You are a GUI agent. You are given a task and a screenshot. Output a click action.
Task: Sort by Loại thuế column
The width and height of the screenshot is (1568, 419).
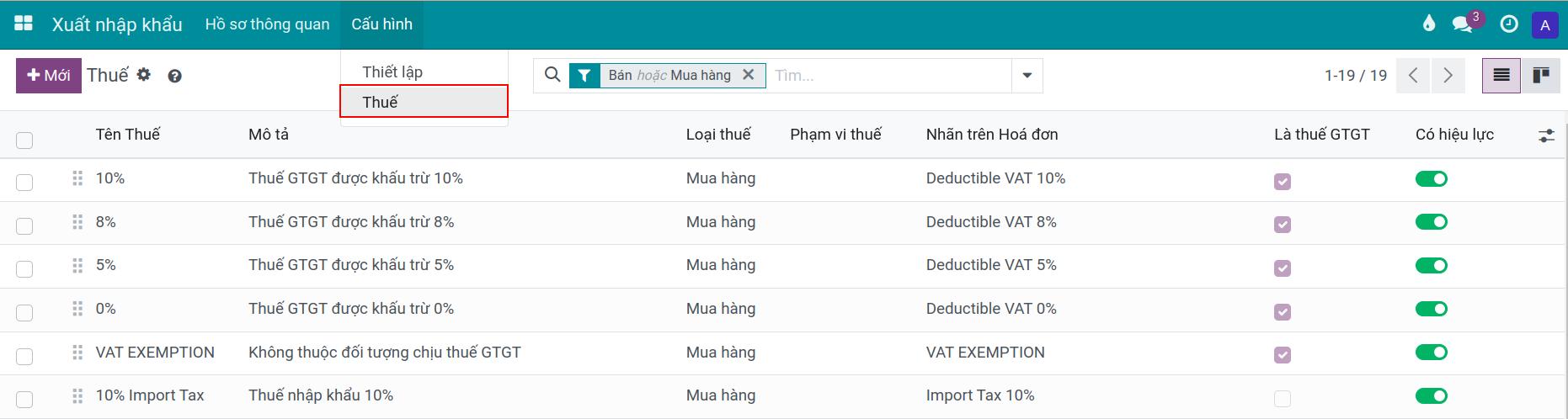(x=718, y=135)
